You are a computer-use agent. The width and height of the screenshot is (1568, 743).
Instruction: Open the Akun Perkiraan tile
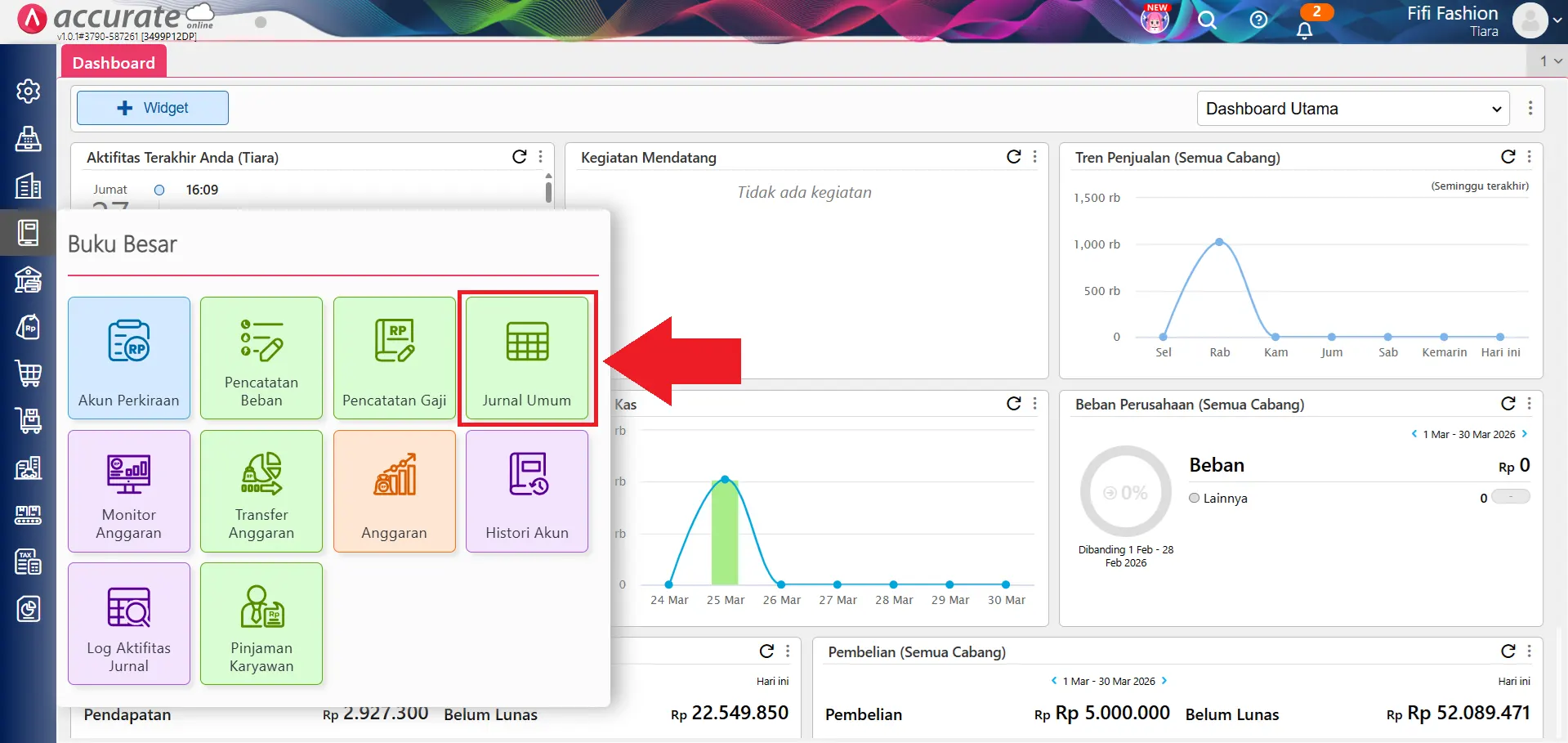(129, 358)
